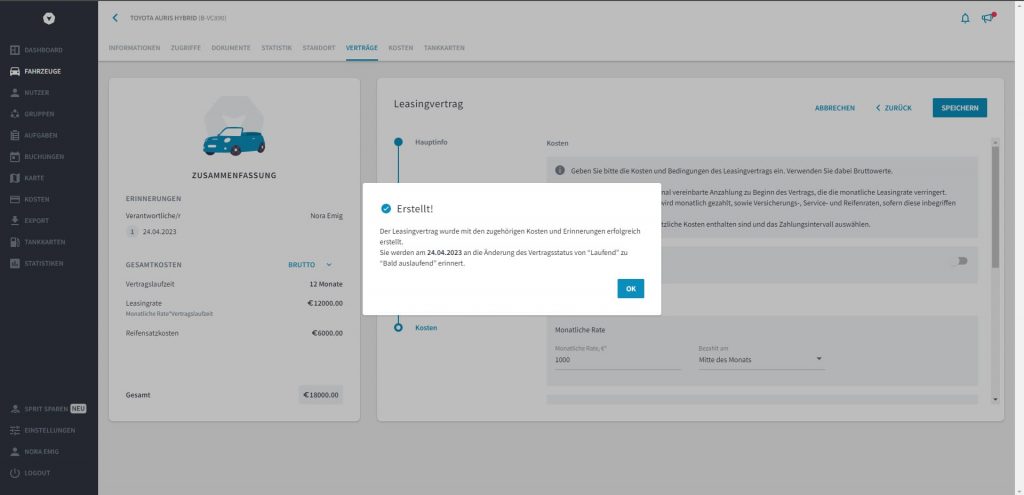Click the blue car illustration
The image size is (1024, 495).
[x=234, y=141]
